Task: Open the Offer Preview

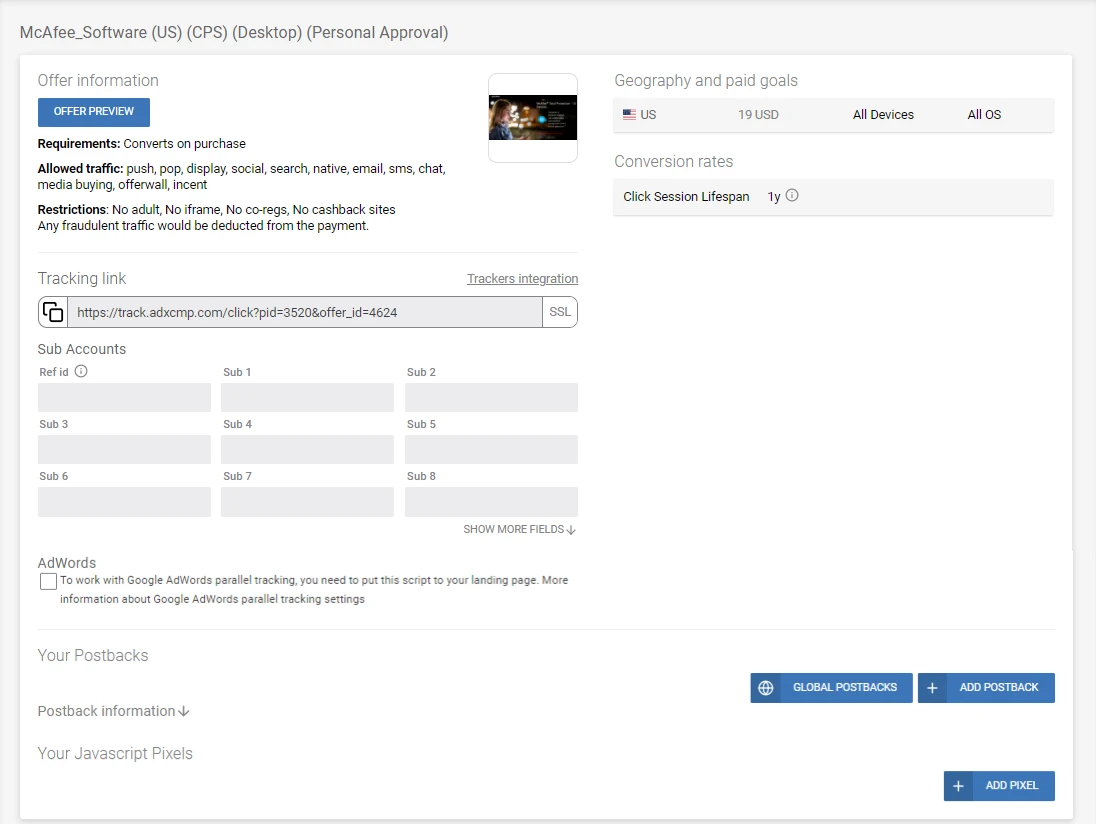Action: [94, 112]
